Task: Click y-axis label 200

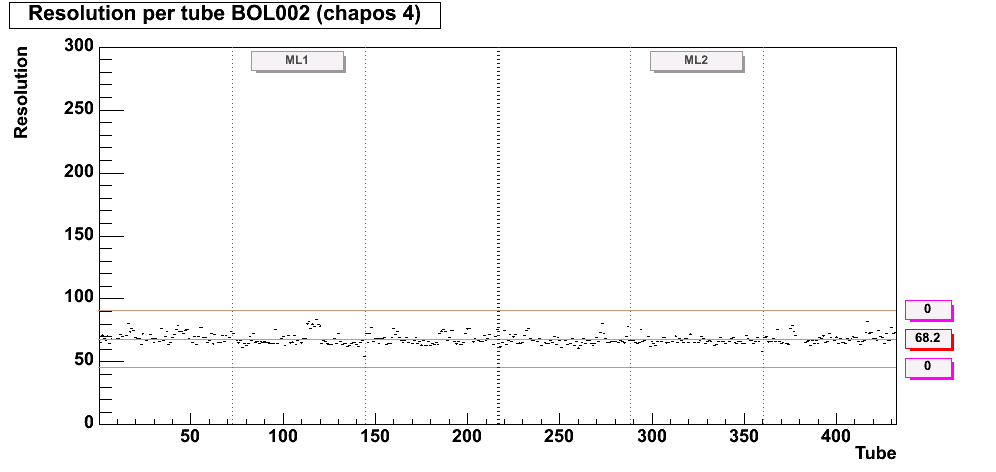Action: click(x=79, y=173)
